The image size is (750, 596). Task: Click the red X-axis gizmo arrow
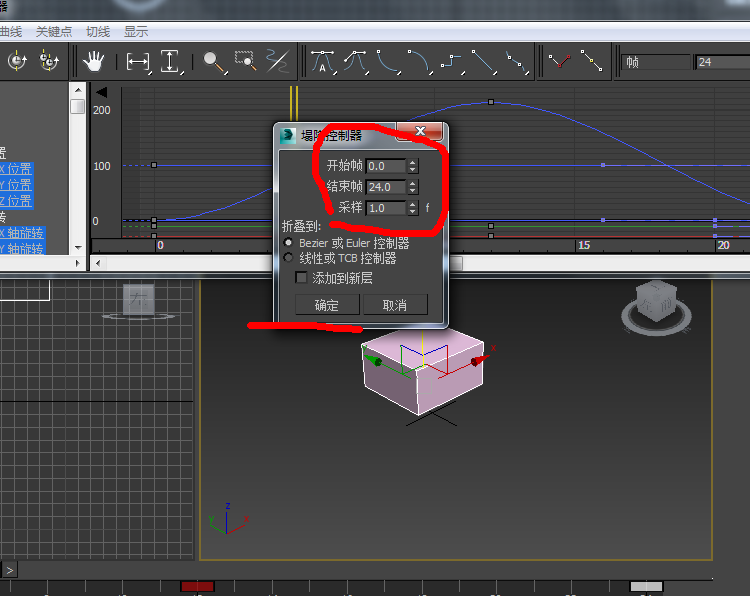[479, 360]
